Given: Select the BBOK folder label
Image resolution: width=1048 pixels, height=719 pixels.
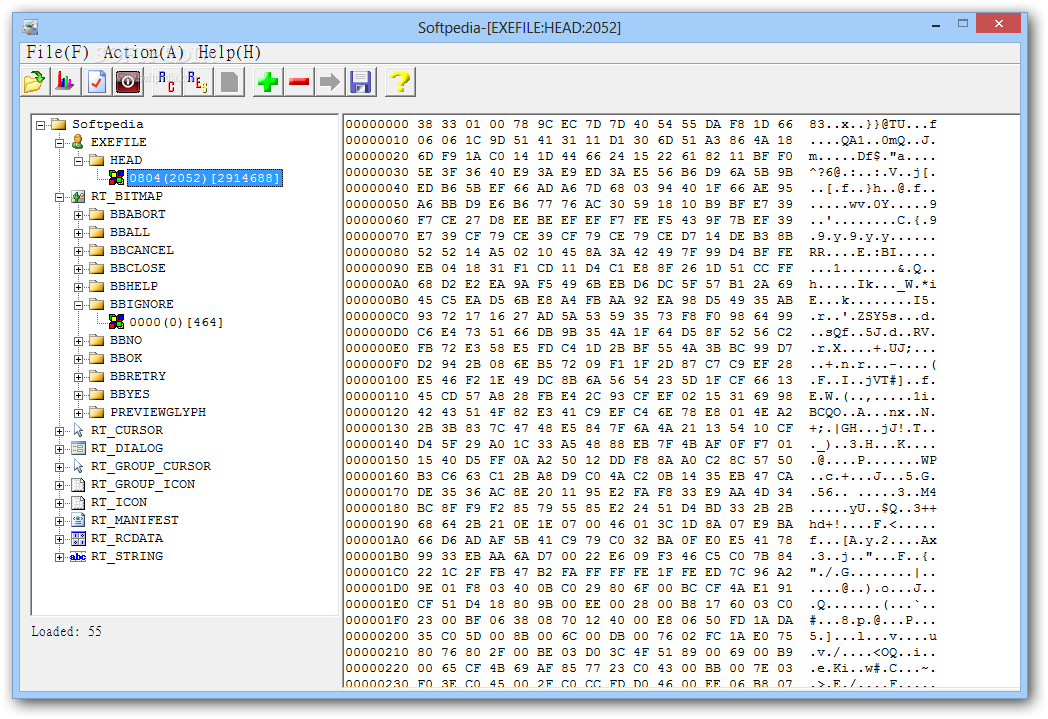Looking at the screenshot, I should pyautogui.click(x=126, y=358).
